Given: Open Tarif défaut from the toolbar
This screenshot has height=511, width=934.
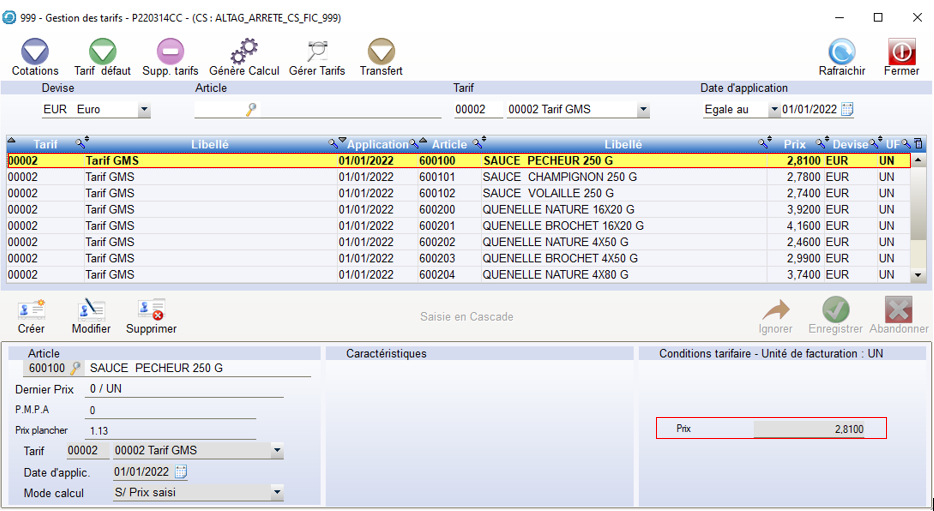Looking at the screenshot, I should coord(102,52).
